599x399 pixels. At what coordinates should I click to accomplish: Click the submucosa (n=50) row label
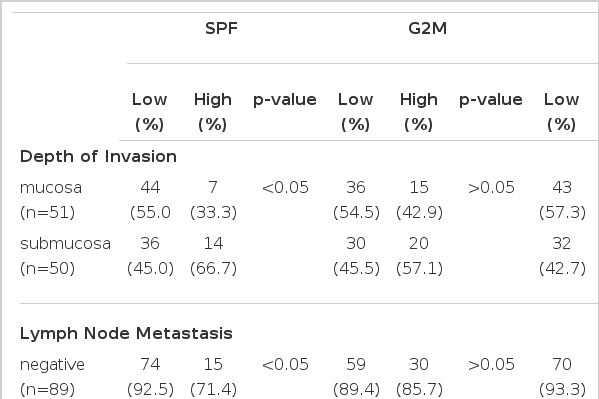(65, 256)
